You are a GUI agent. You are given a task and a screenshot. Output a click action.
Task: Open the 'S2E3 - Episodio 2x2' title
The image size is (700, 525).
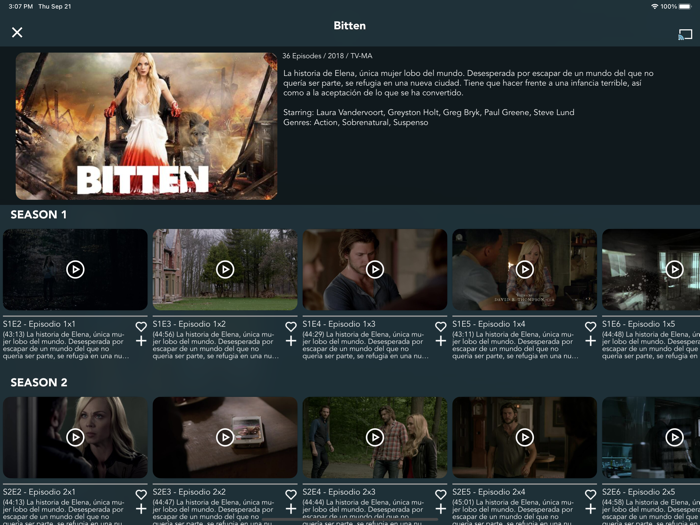189,492
